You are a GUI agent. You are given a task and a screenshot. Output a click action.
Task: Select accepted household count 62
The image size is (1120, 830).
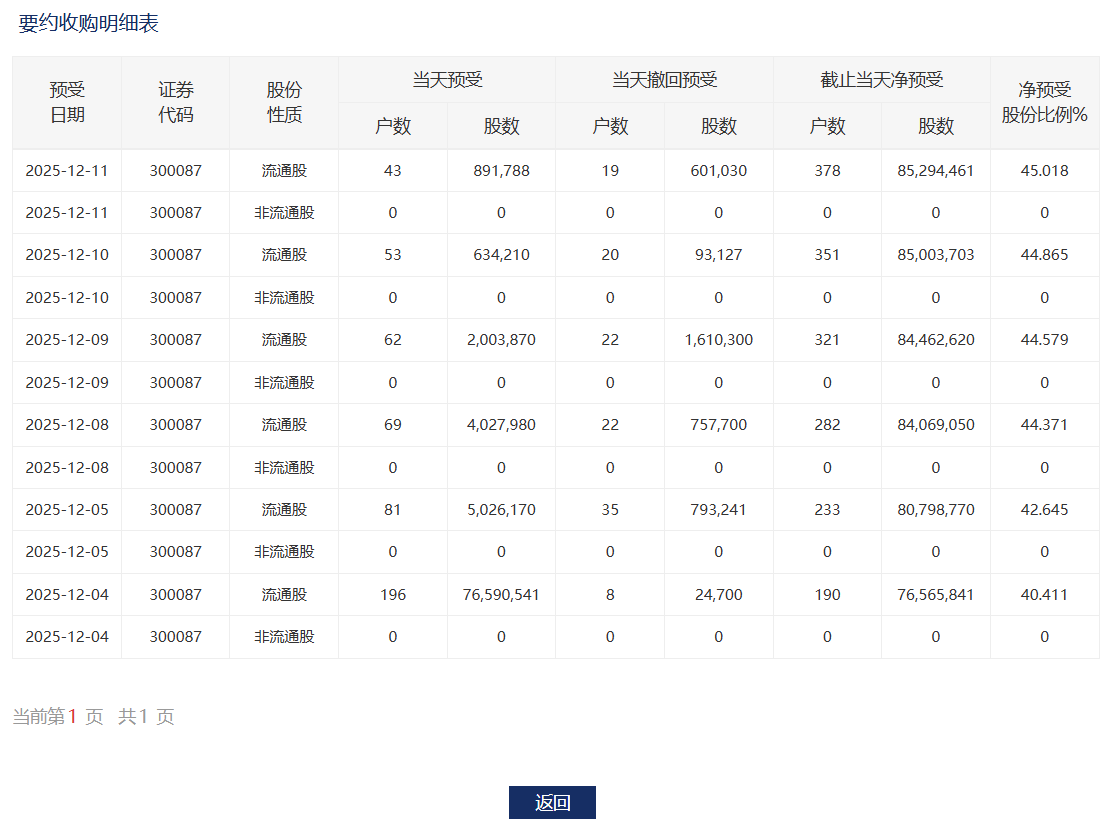coord(393,340)
